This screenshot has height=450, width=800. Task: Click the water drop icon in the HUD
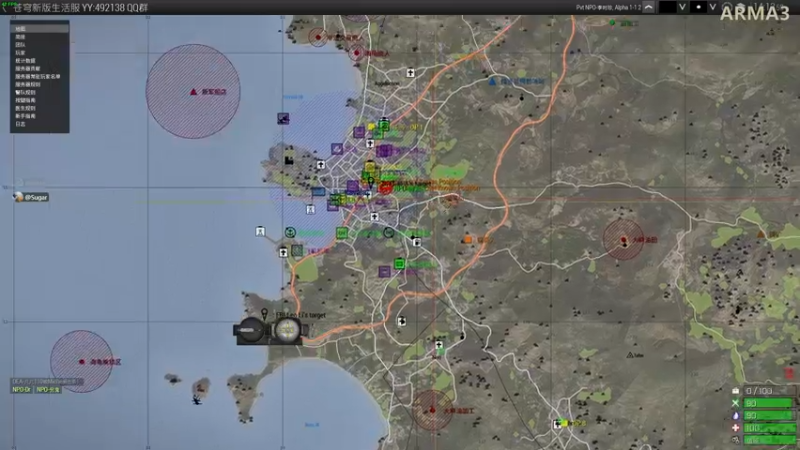pos(735,415)
